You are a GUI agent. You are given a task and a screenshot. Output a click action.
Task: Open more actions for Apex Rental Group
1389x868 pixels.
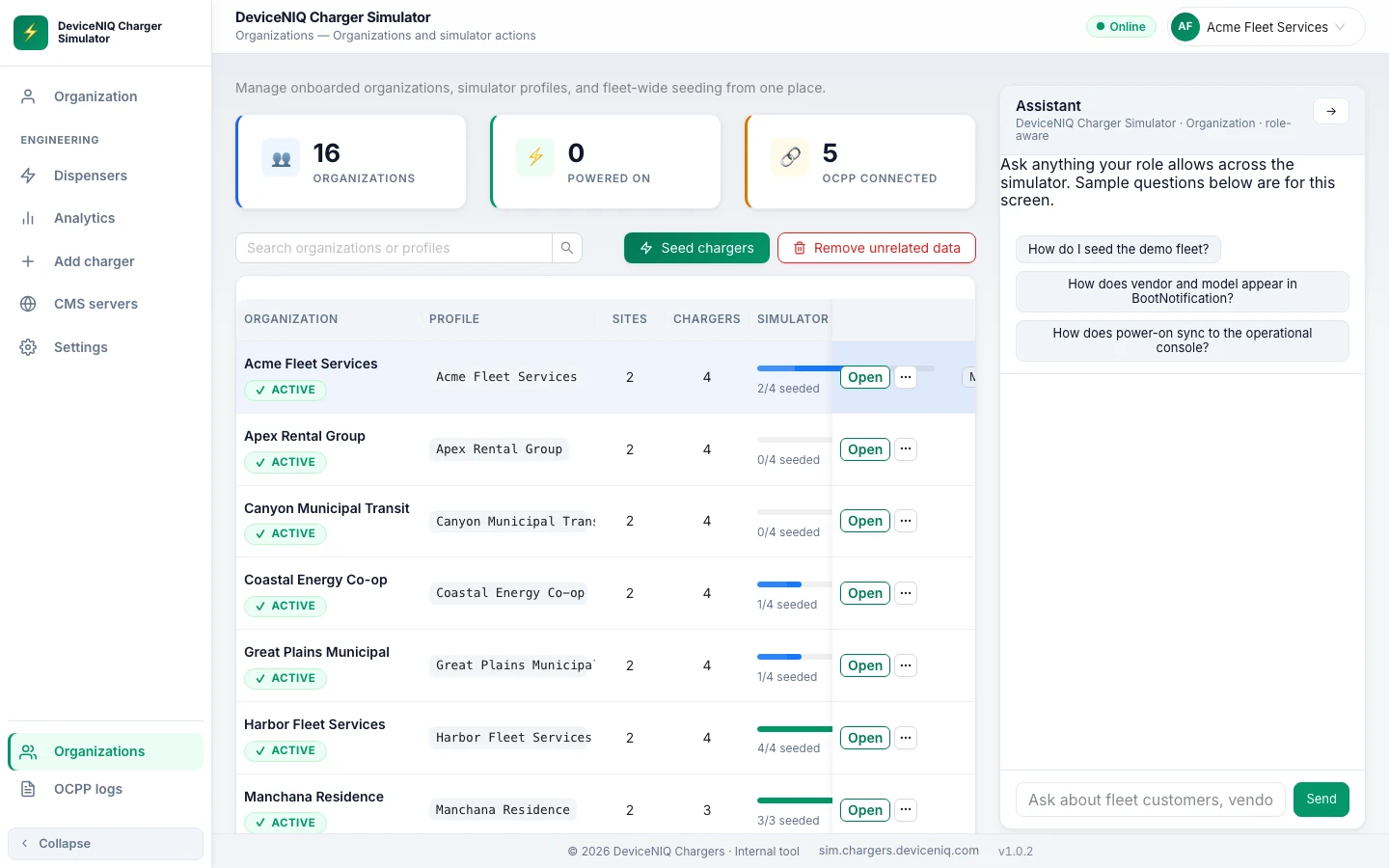tap(906, 449)
